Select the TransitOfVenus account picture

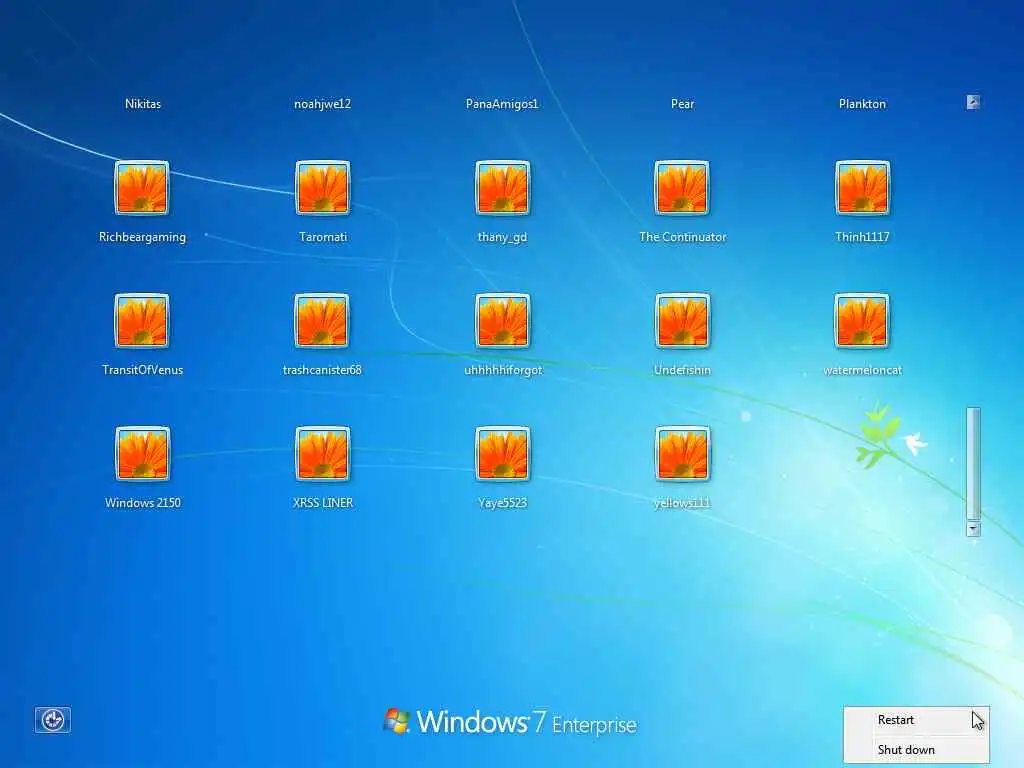[142, 321]
